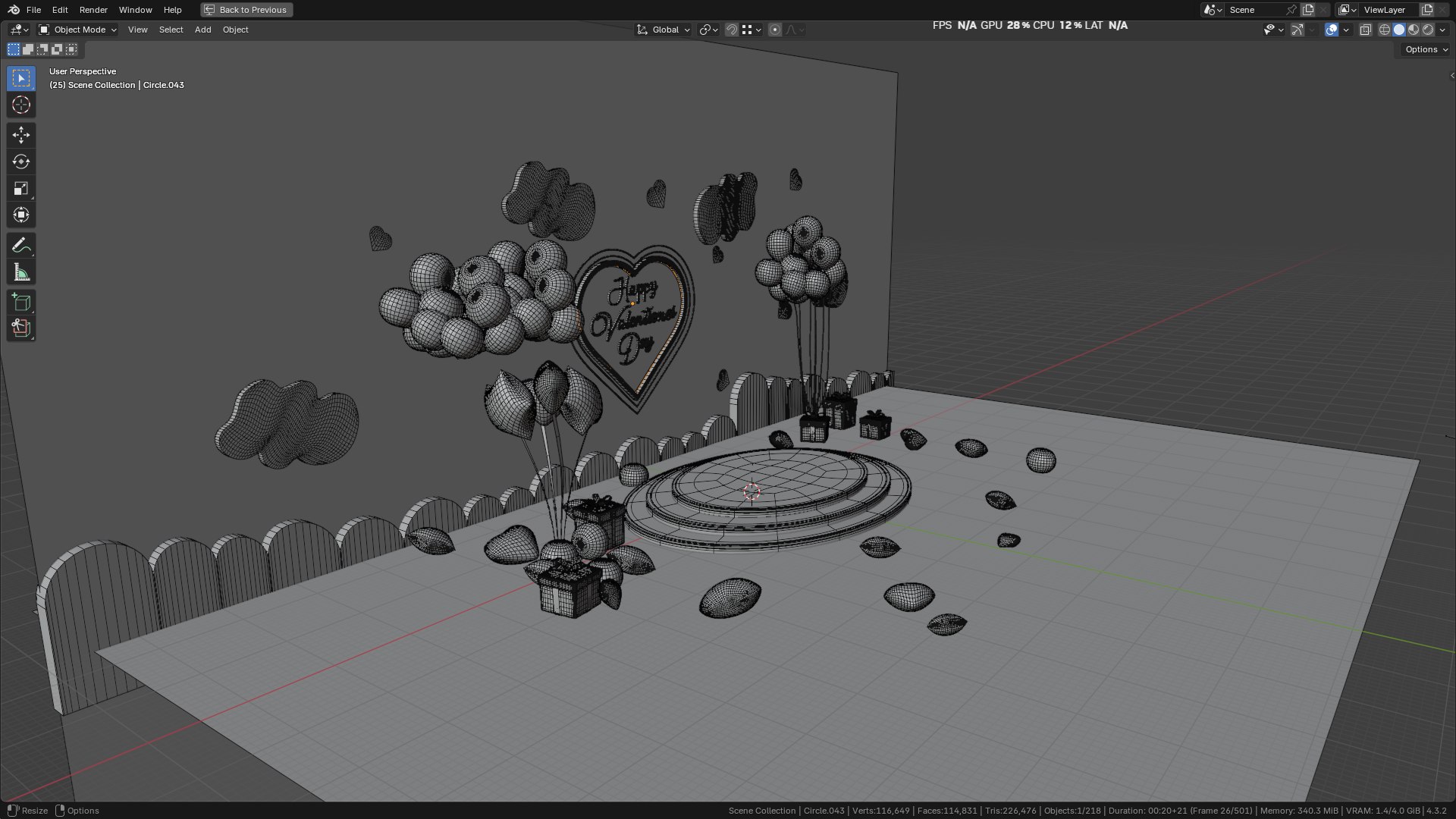Open the Window menu

tap(135, 10)
